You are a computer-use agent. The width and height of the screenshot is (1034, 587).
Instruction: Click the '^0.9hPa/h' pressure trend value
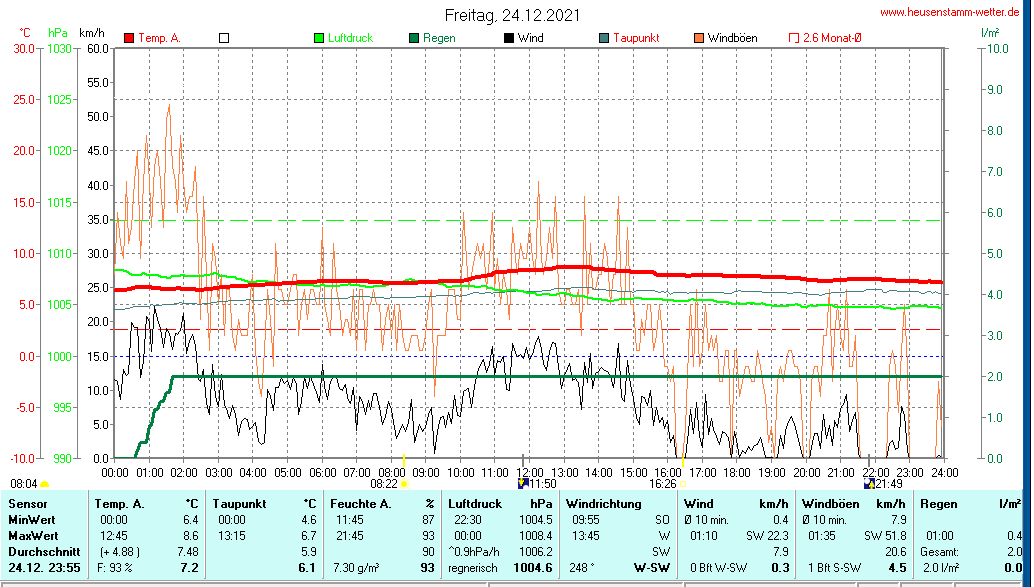click(474, 551)
